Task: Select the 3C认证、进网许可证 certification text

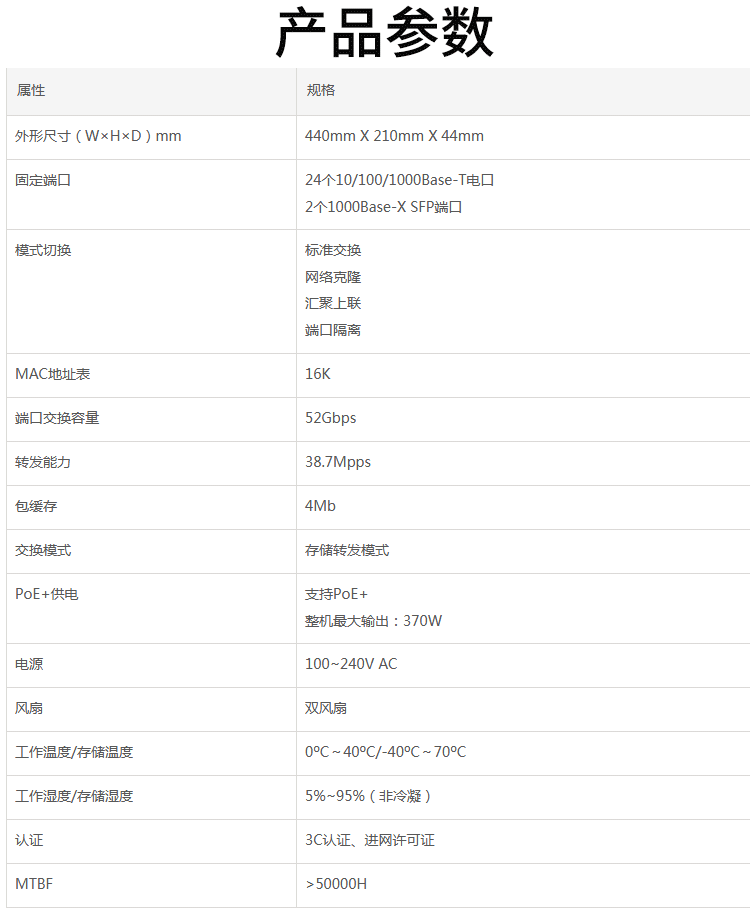Action: pyautogui.click(x=369, y=840)
